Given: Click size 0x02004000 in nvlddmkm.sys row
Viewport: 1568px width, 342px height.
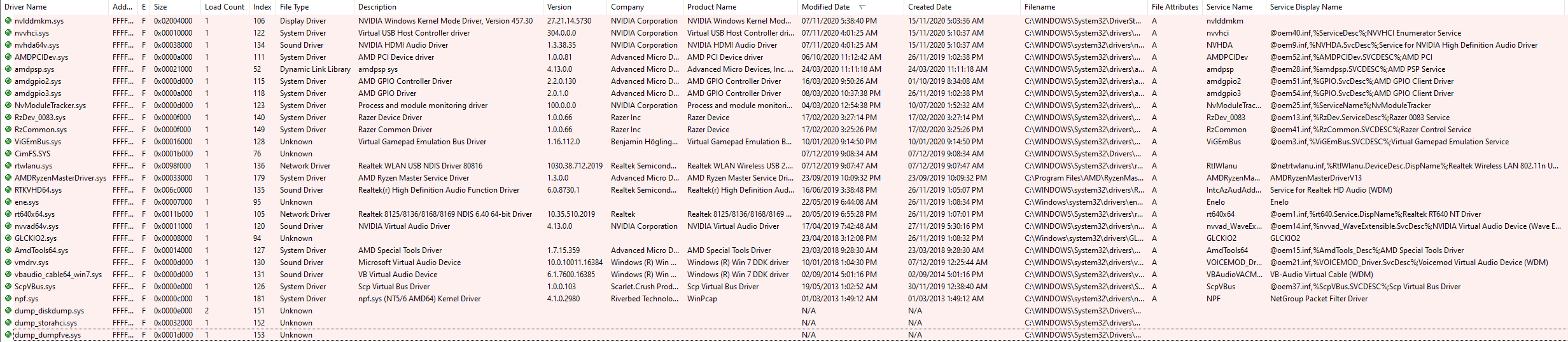Looking at the screenshot, I should [173, 21].
